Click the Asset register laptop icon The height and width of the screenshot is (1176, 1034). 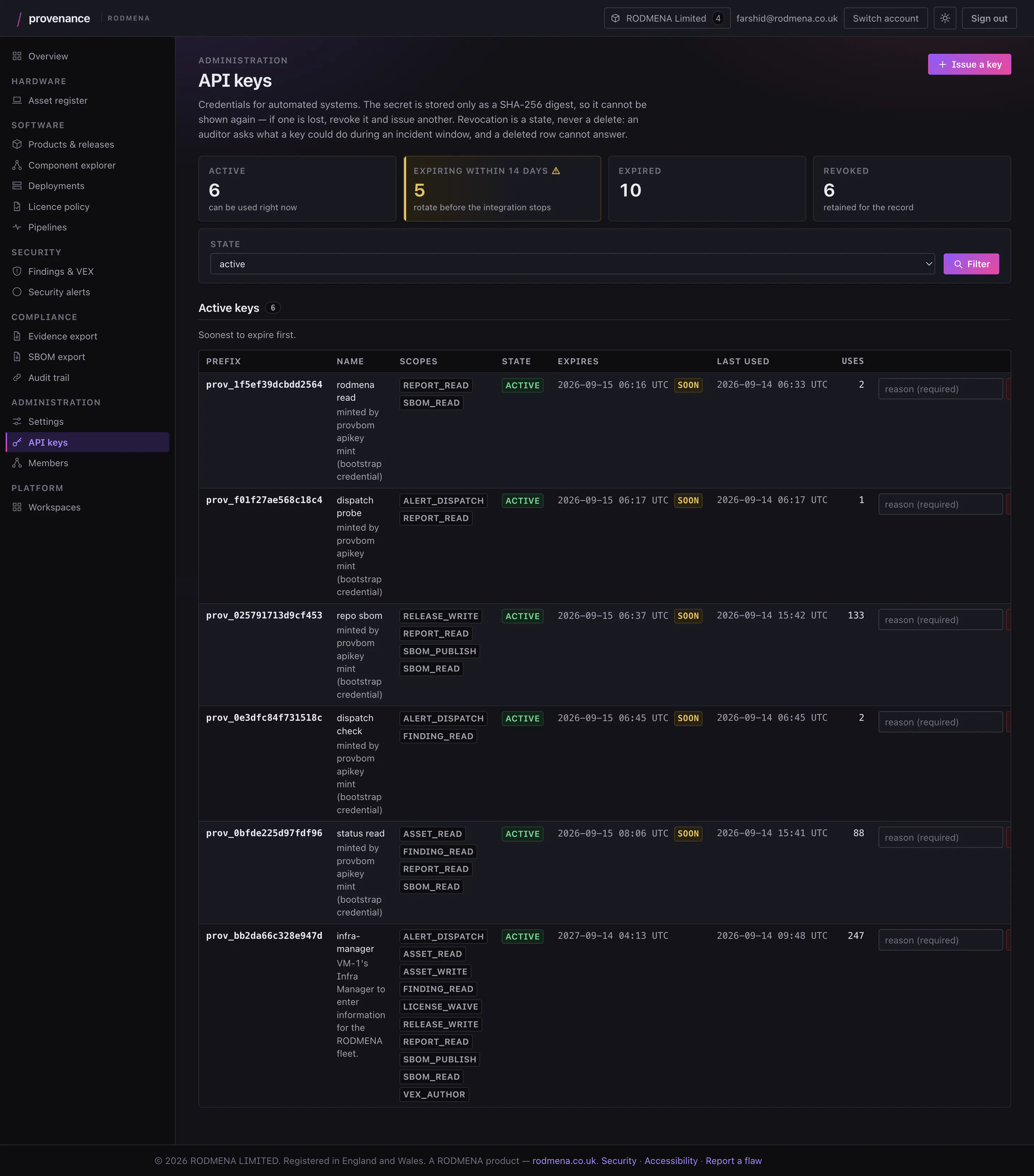pos(17,100)
